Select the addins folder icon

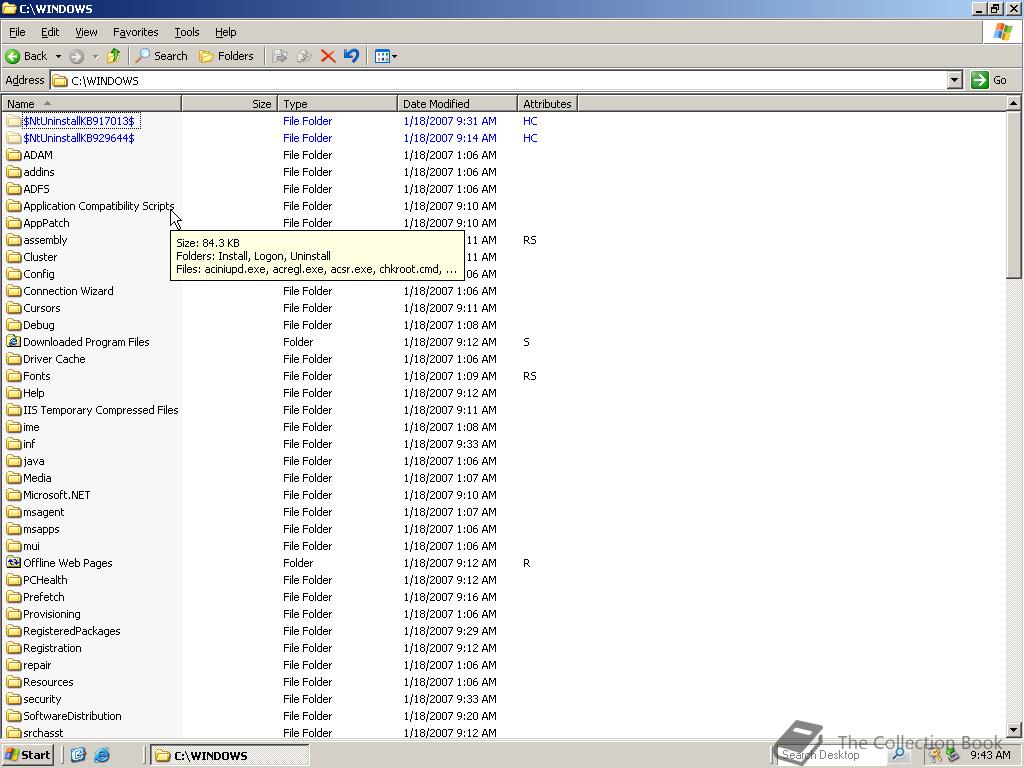coord(14,172)
